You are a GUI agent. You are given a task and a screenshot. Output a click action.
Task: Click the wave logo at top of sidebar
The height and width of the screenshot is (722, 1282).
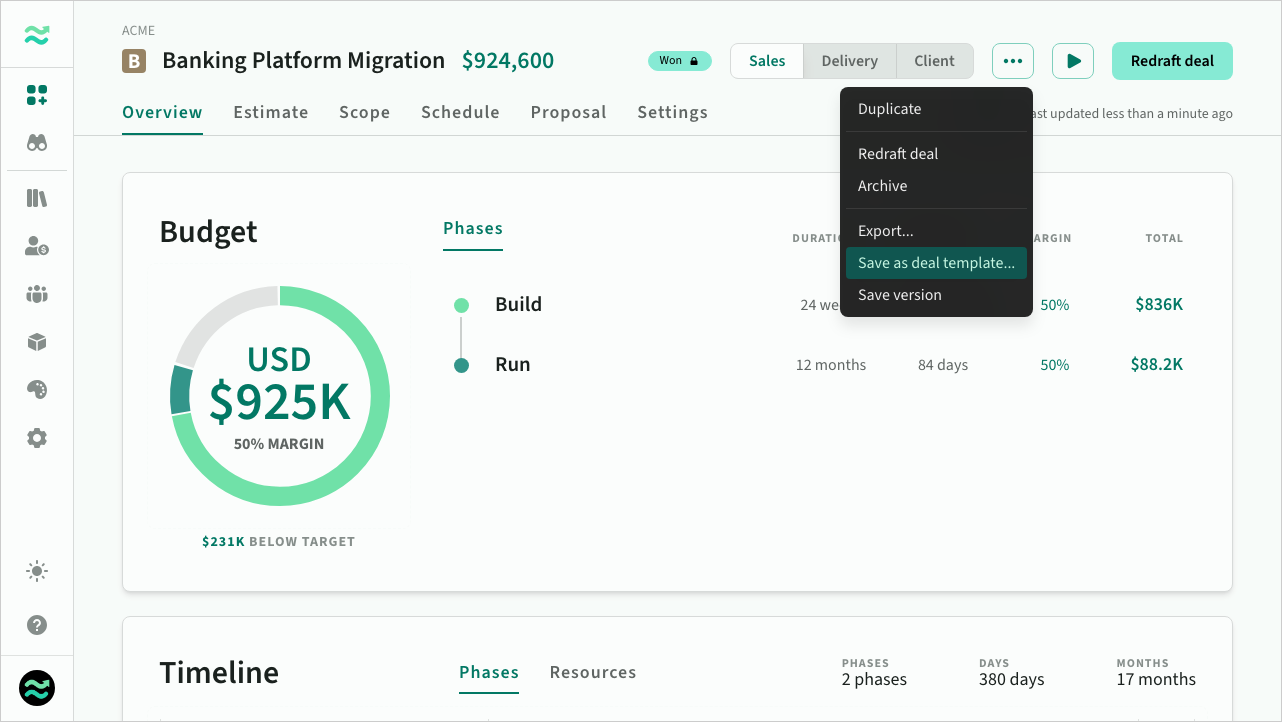click(37, 35)
